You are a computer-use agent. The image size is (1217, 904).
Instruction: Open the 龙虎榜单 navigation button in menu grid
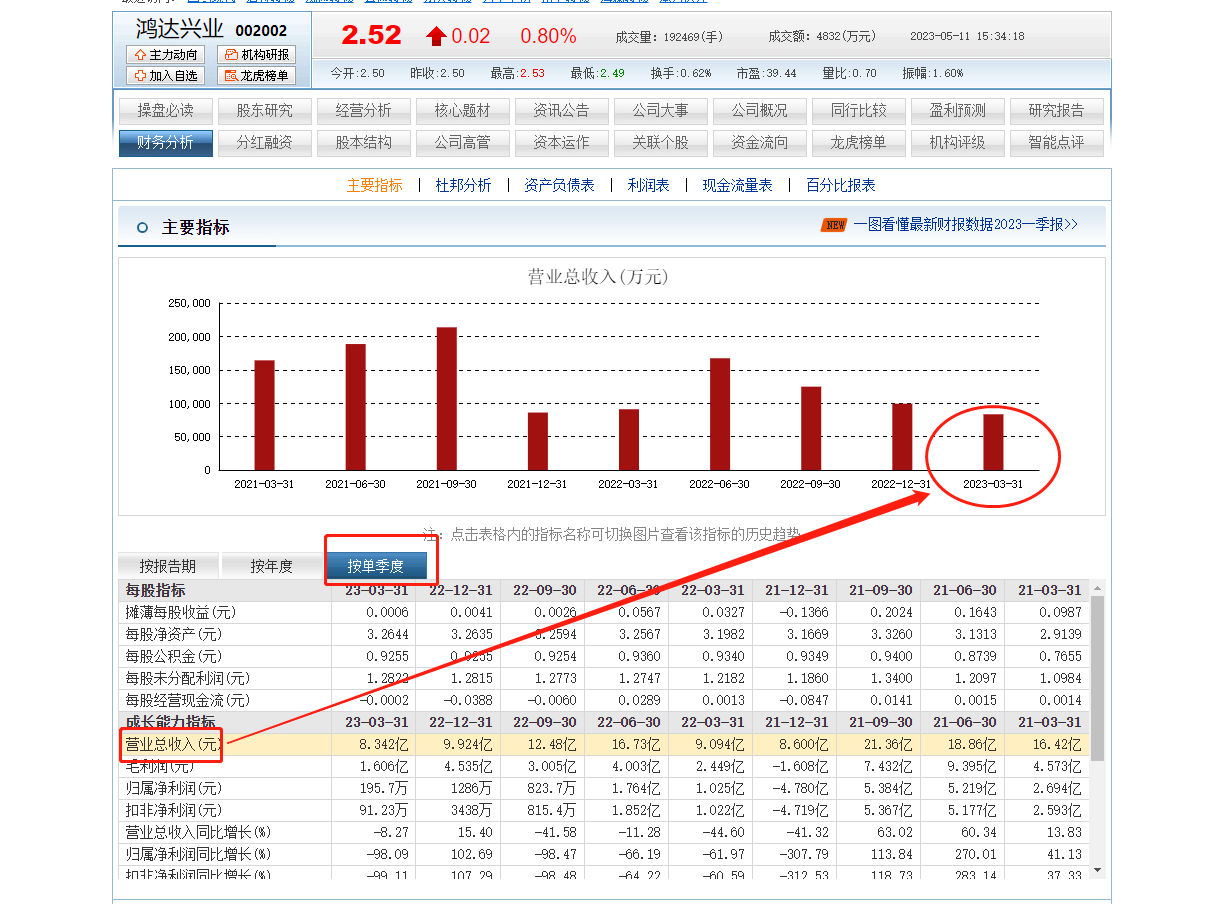point(858,143)
